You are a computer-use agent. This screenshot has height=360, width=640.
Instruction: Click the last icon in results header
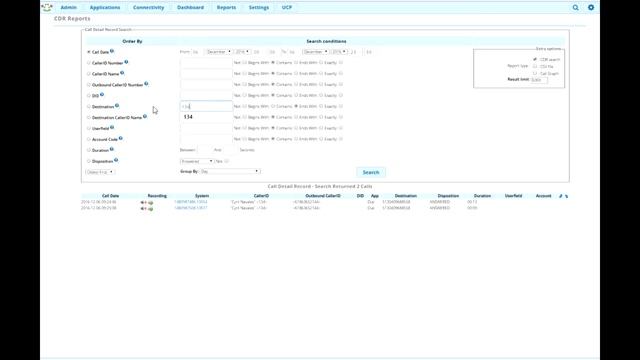(x=566, y=196)
